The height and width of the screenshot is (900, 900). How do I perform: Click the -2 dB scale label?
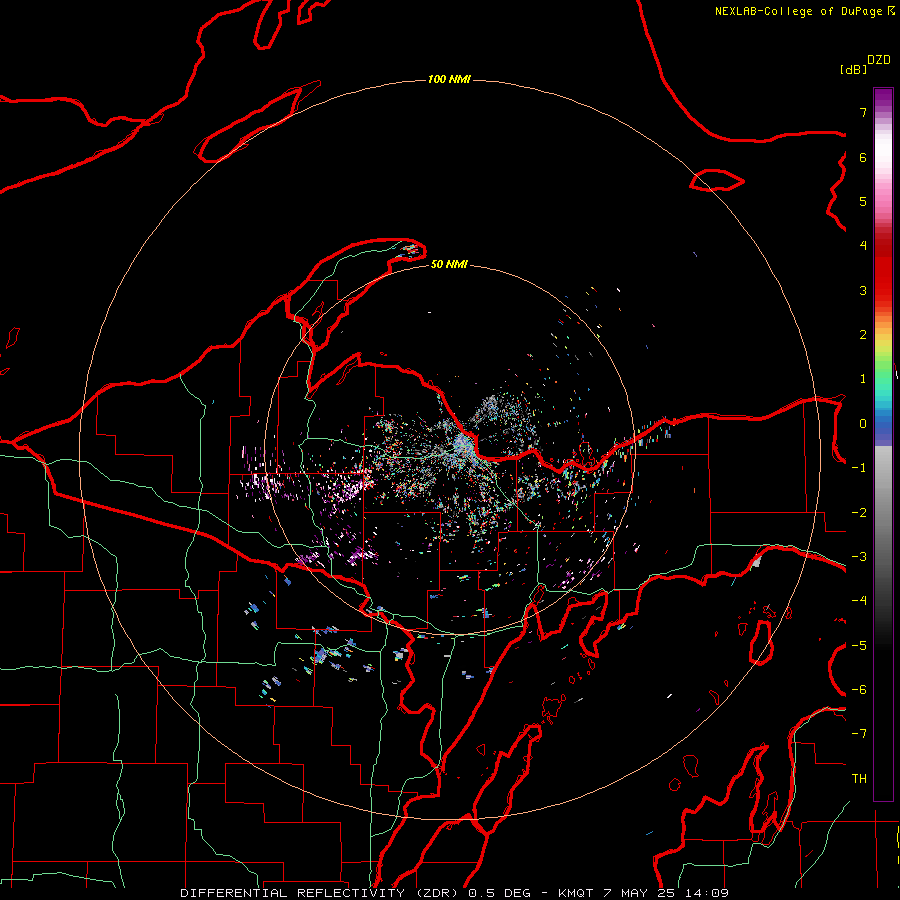pyautogui.click(x=859, y=513)
